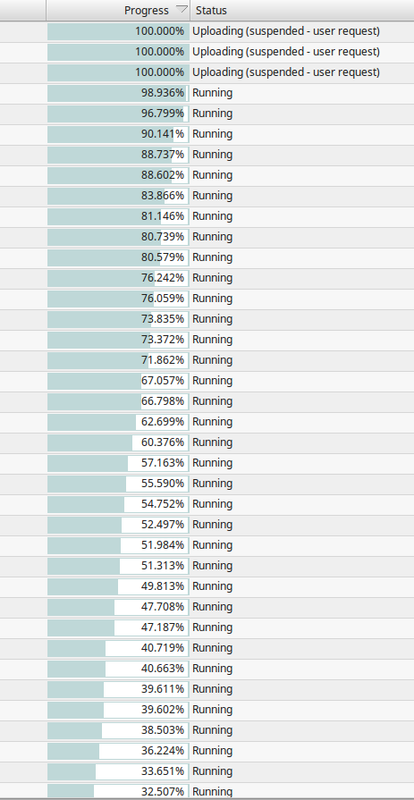Viewport: 414px width, 800px height.
Task: Click Running status beside 47.708%
Action: pyautogui.click(x=212, y=607)
